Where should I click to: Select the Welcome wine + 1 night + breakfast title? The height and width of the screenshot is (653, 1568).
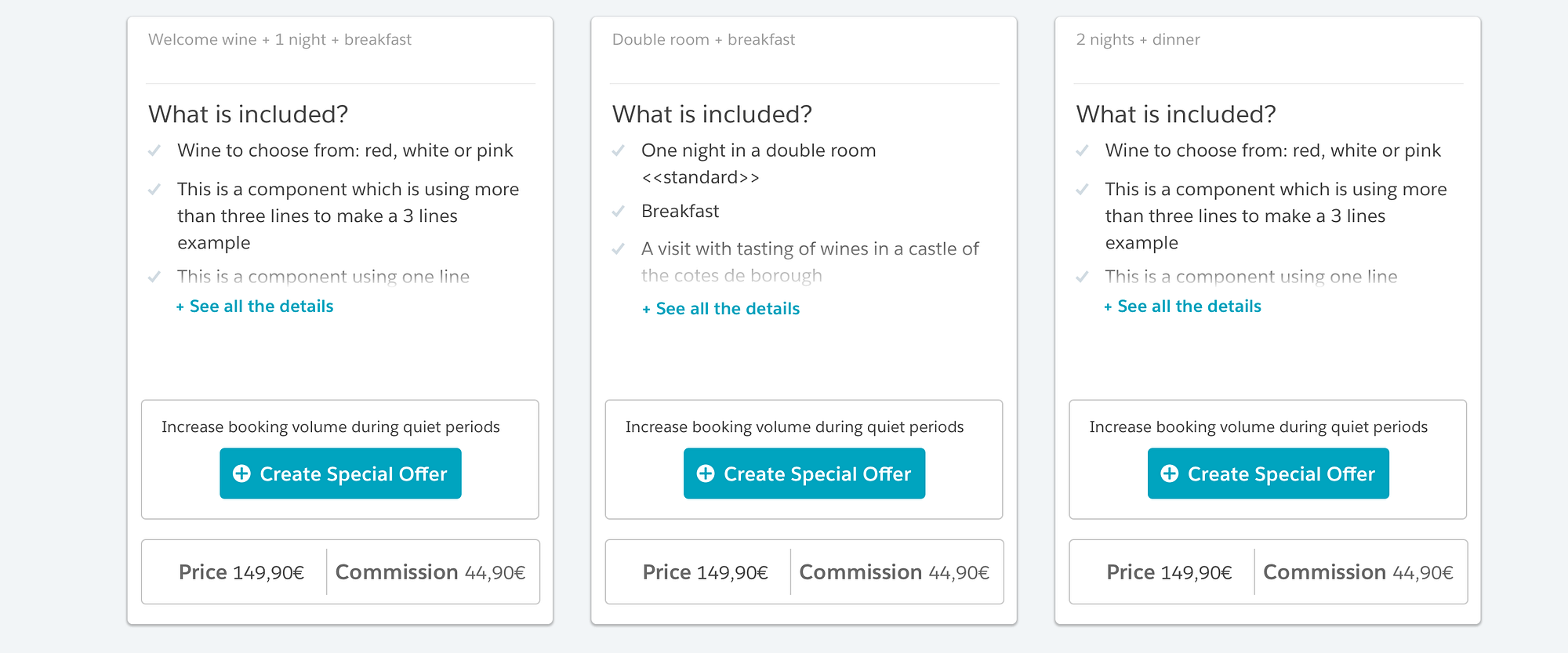[280, 40]
